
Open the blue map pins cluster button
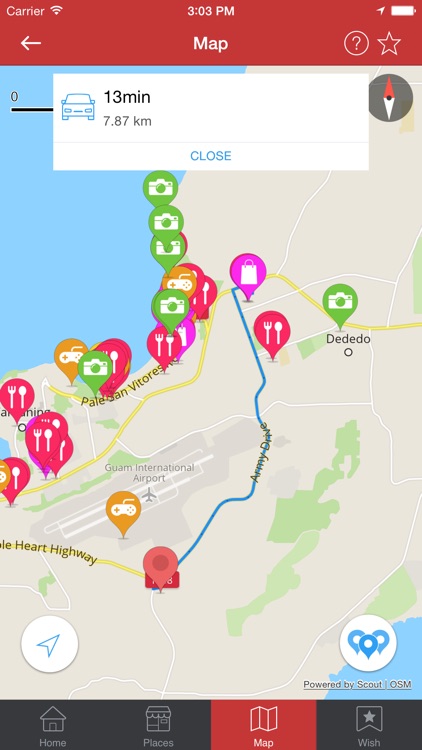[368, 644]
